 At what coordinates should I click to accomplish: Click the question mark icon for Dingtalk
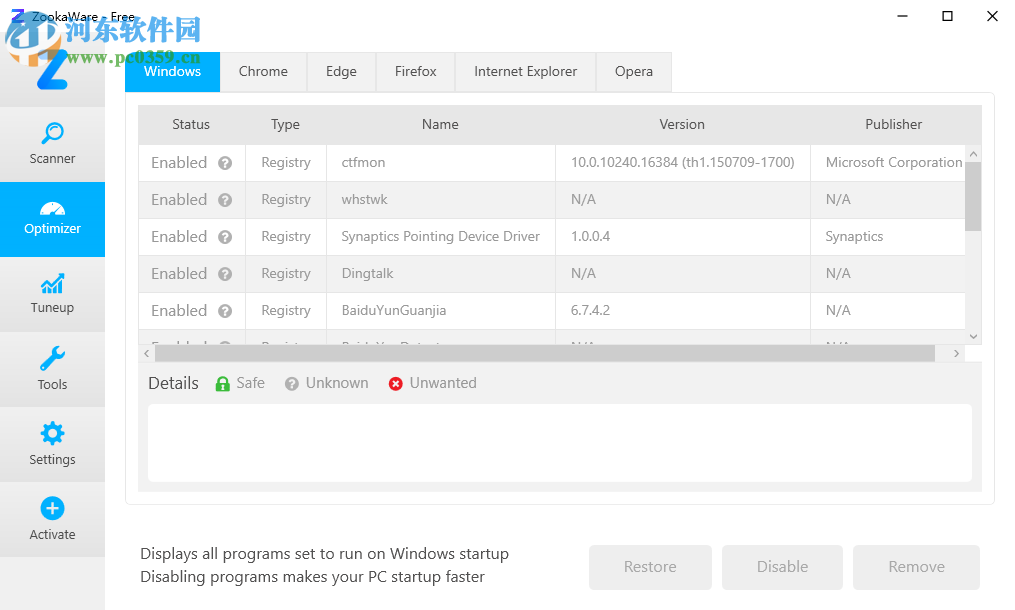225,274
